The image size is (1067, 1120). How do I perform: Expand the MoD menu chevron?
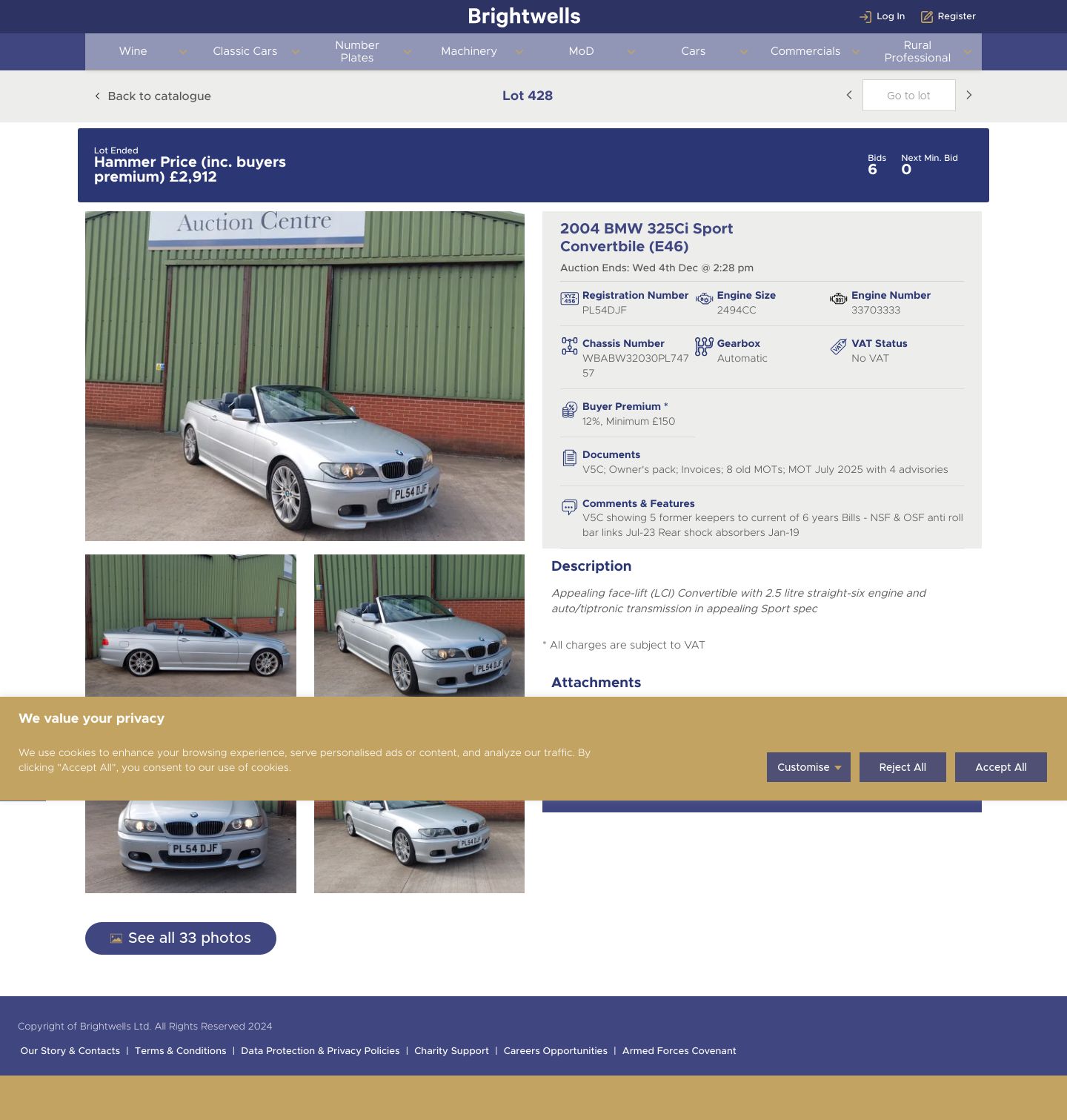pyautogui.click(x=631, y=52)
